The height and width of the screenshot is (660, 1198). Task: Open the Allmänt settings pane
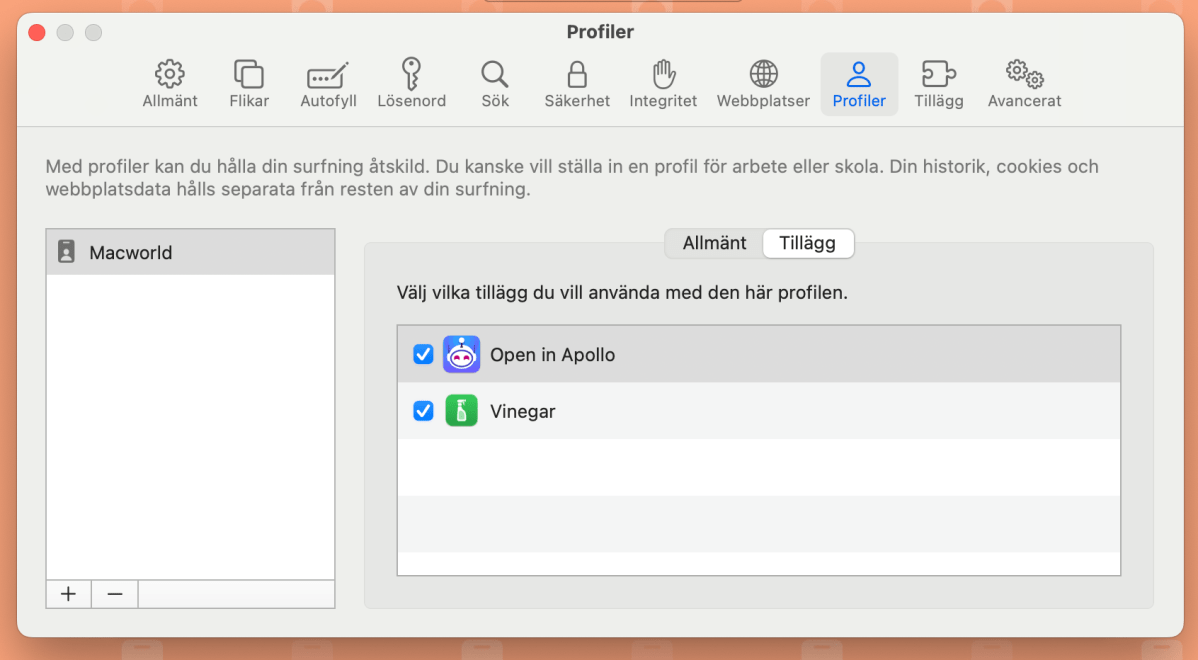click(169, 83)
